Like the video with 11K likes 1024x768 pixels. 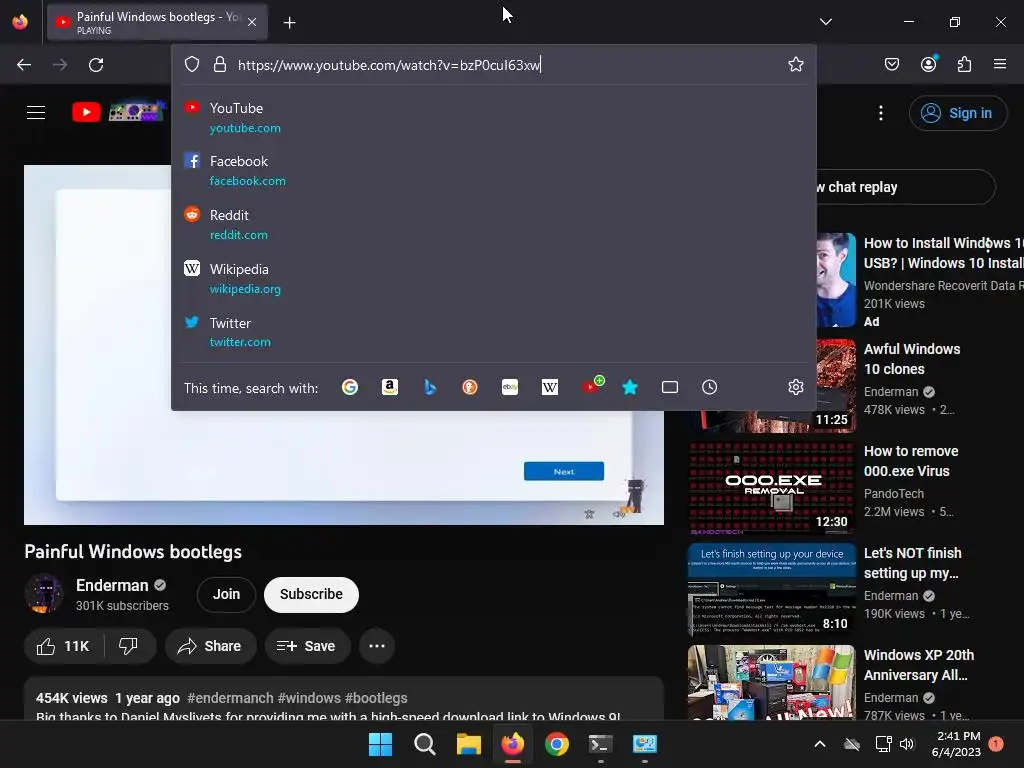pyautogui.click(x=63, y=646)
